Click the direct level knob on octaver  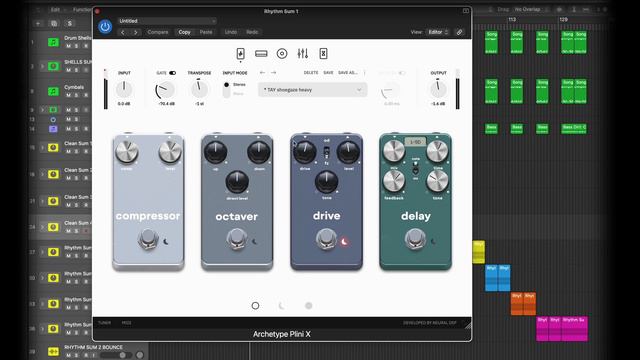(x=237, y=182)
